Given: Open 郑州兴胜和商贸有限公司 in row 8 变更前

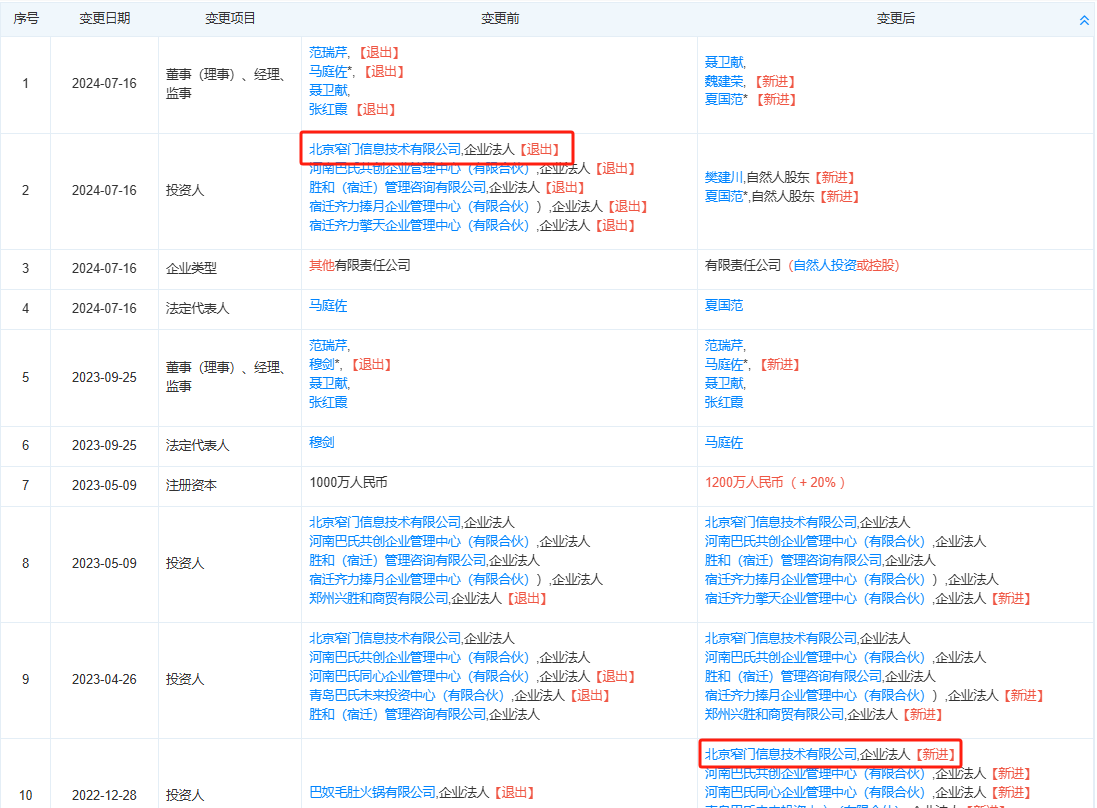Looking at the screenshot, I should 378,598.
